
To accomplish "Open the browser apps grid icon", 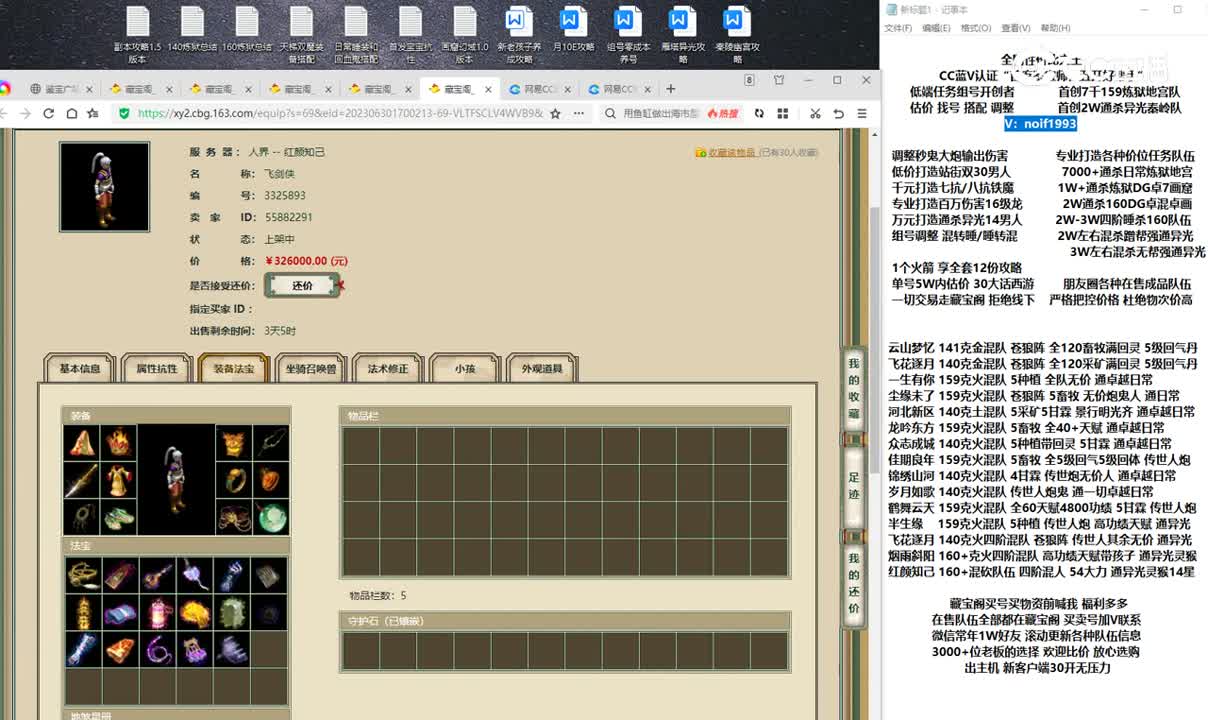I will coord(783,114).
